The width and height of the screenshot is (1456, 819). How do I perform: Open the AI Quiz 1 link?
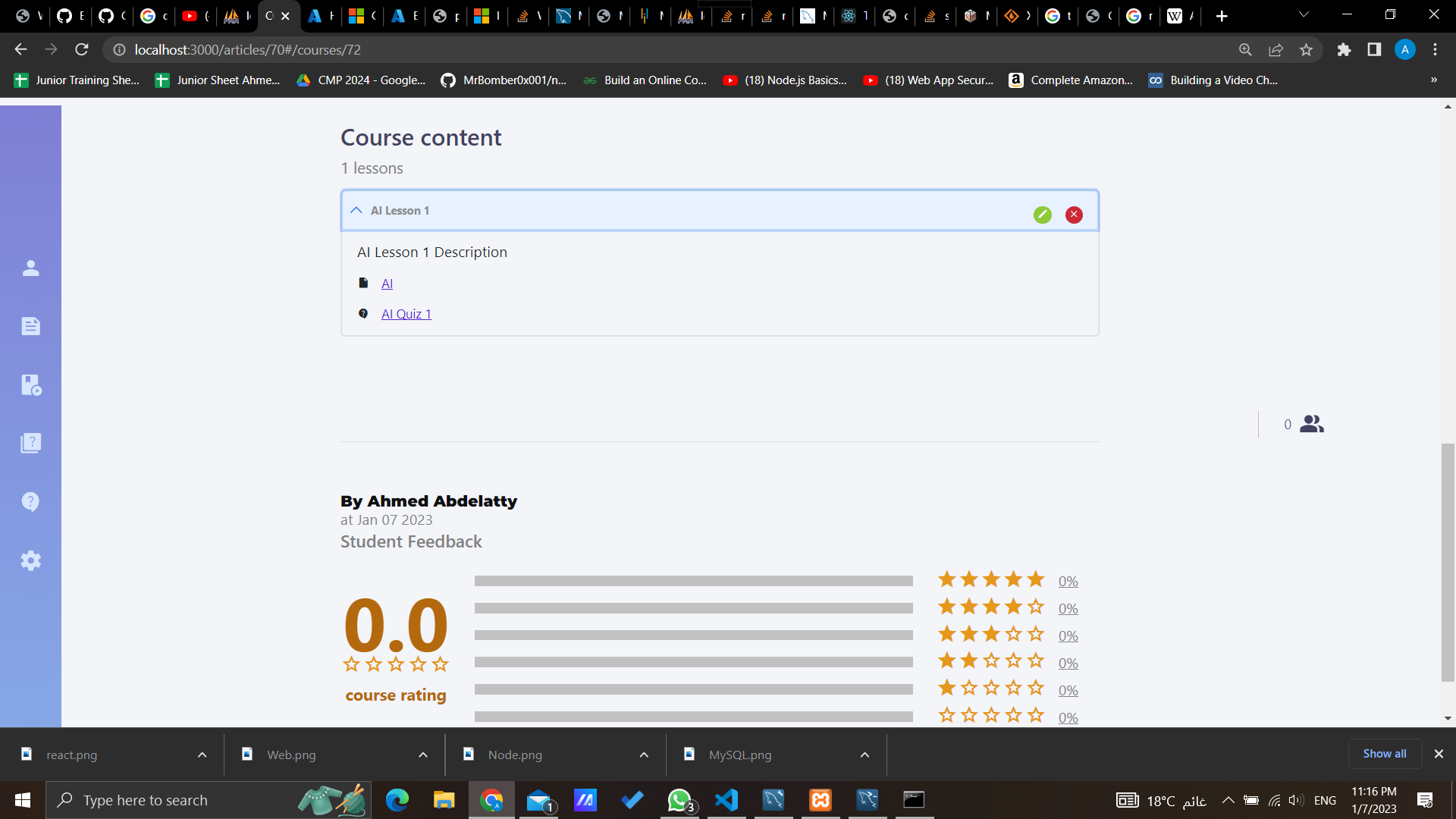point(406,314)
